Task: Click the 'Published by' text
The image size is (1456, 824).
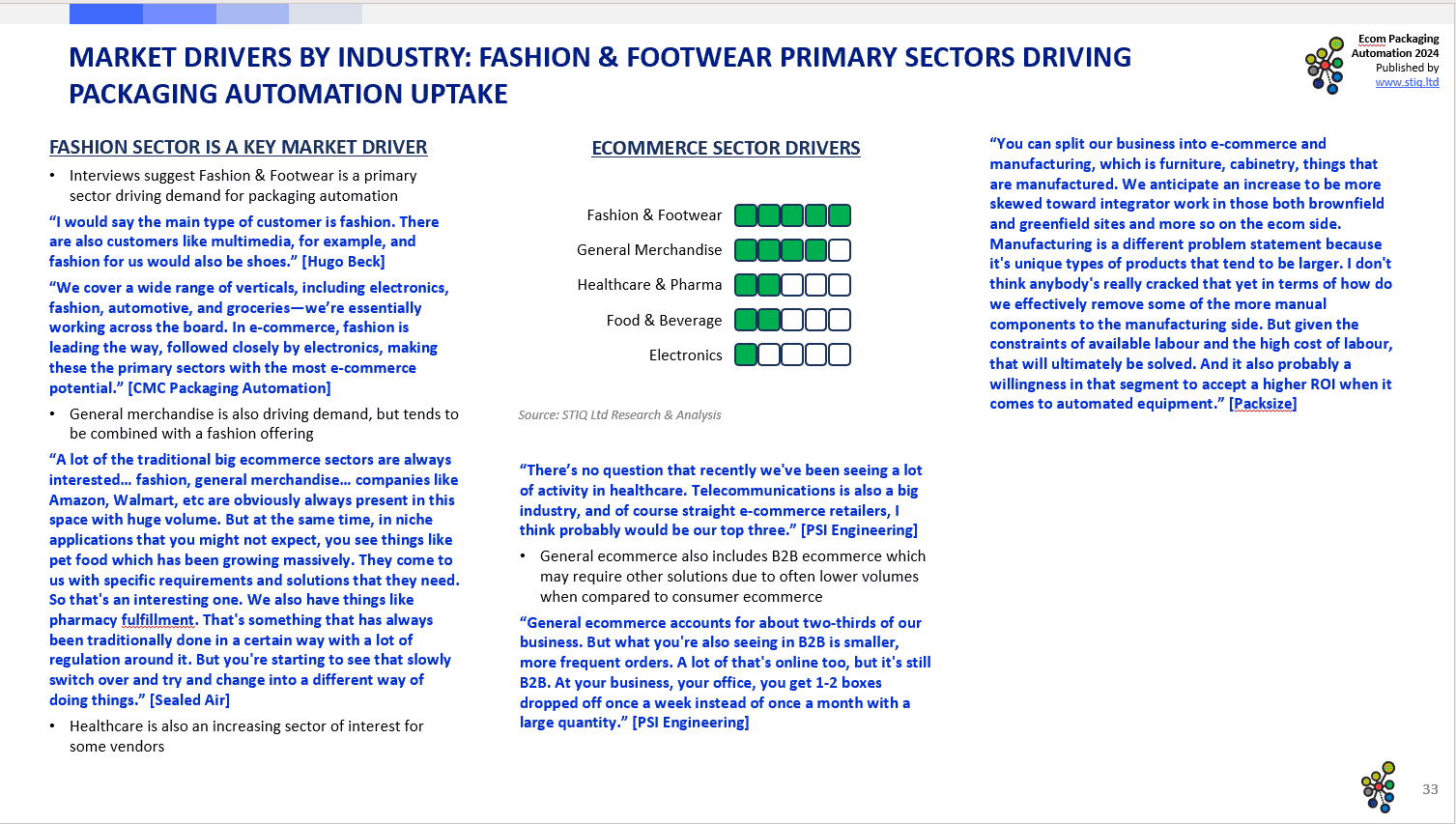Action: [1407, 68]
